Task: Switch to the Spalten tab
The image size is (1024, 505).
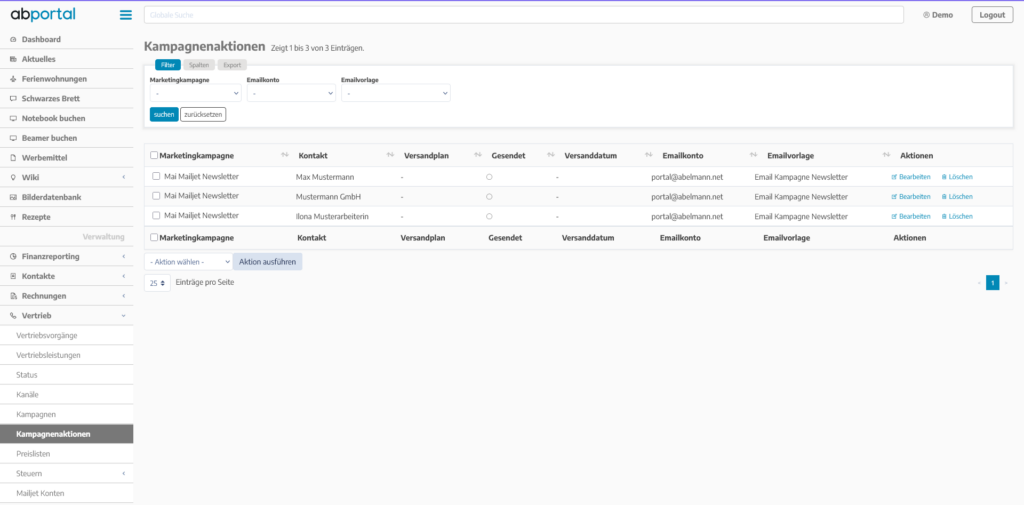Action: pos(199,65)
